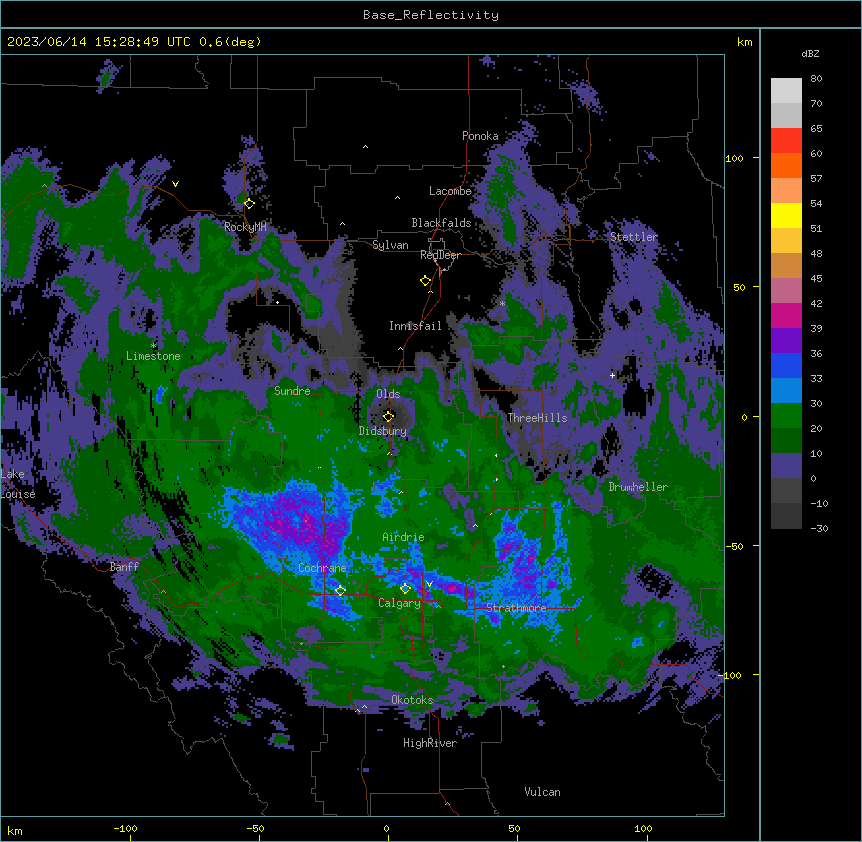
Task: Select the RedDeer city label
Action: coord(440,255)
